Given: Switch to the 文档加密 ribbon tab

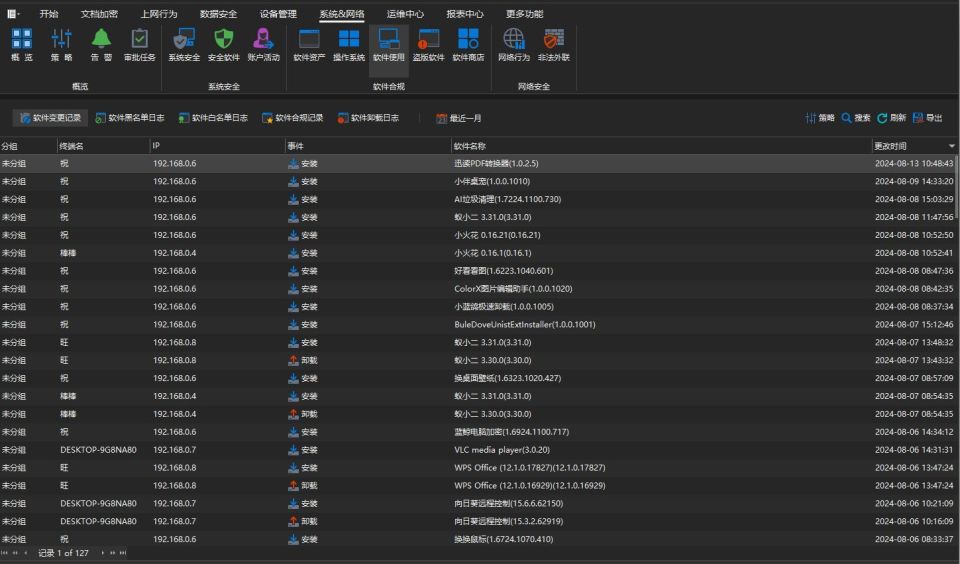Looking at the screenshot, I should [99, 13].
